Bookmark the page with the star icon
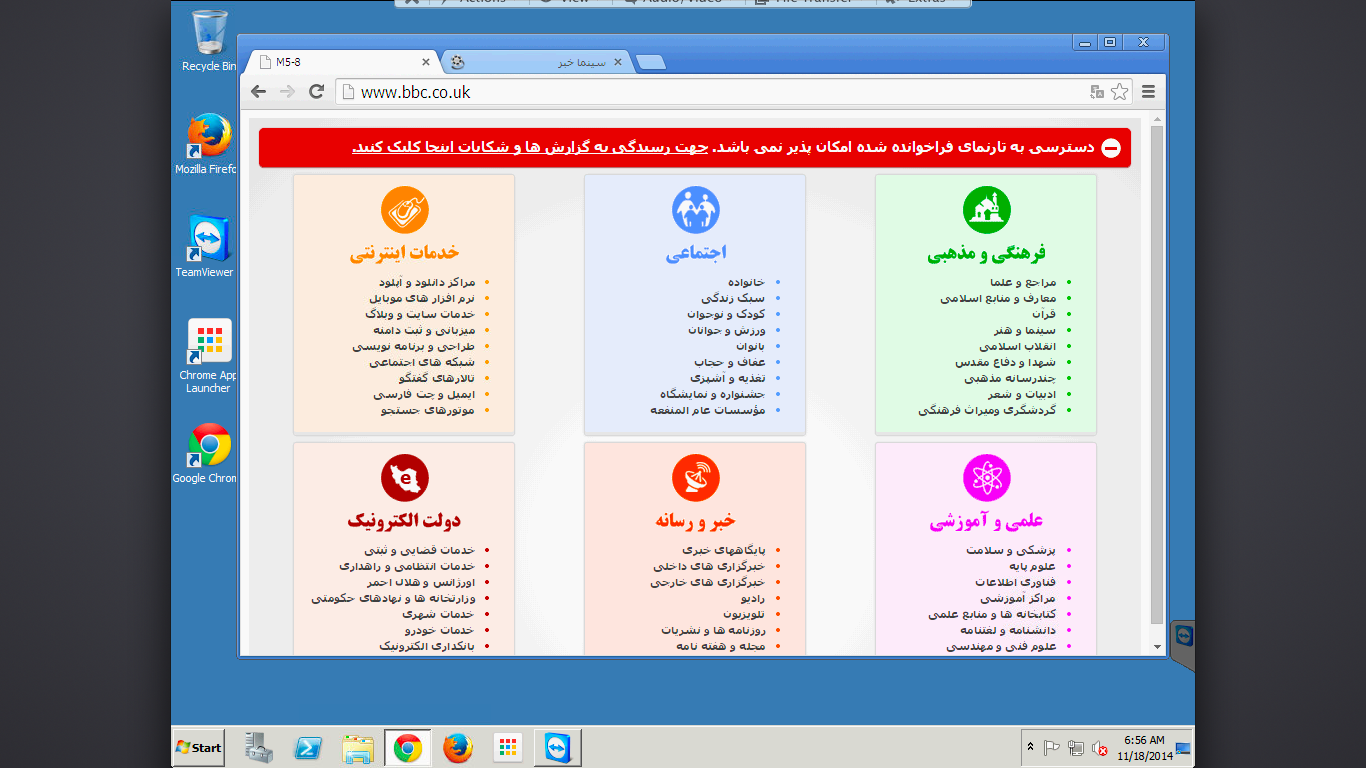1366x768 pixels. pyautogui.click(x=1119, y=92)
